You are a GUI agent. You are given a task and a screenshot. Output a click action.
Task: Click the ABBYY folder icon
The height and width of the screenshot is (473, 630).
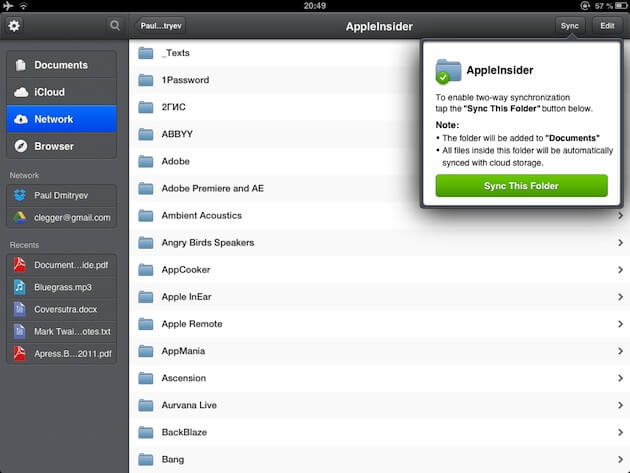[x=146, y=134]
